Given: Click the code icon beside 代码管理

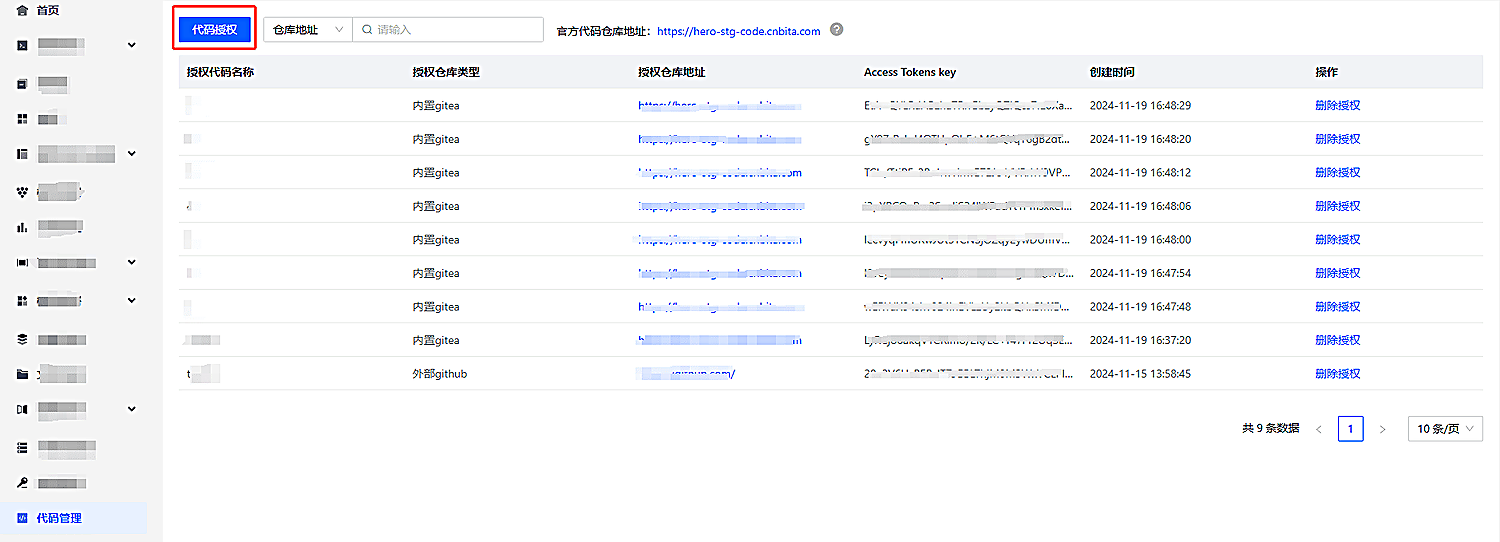Looking at the screenshot, I should (22, 518).
